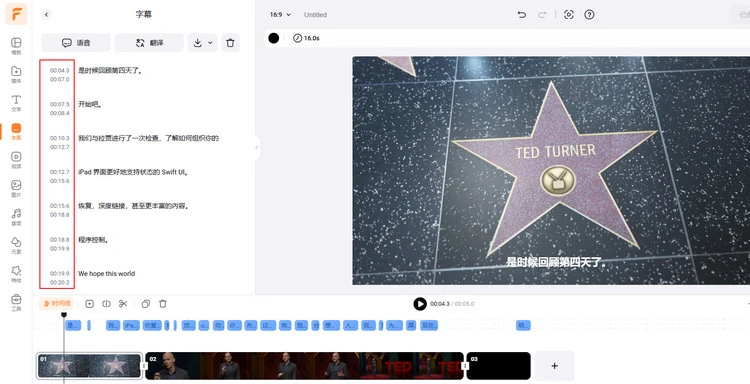The height and width of the screenshot is (384, 750).
Task: Click the 语音 speech button
Action: point(76,43)
